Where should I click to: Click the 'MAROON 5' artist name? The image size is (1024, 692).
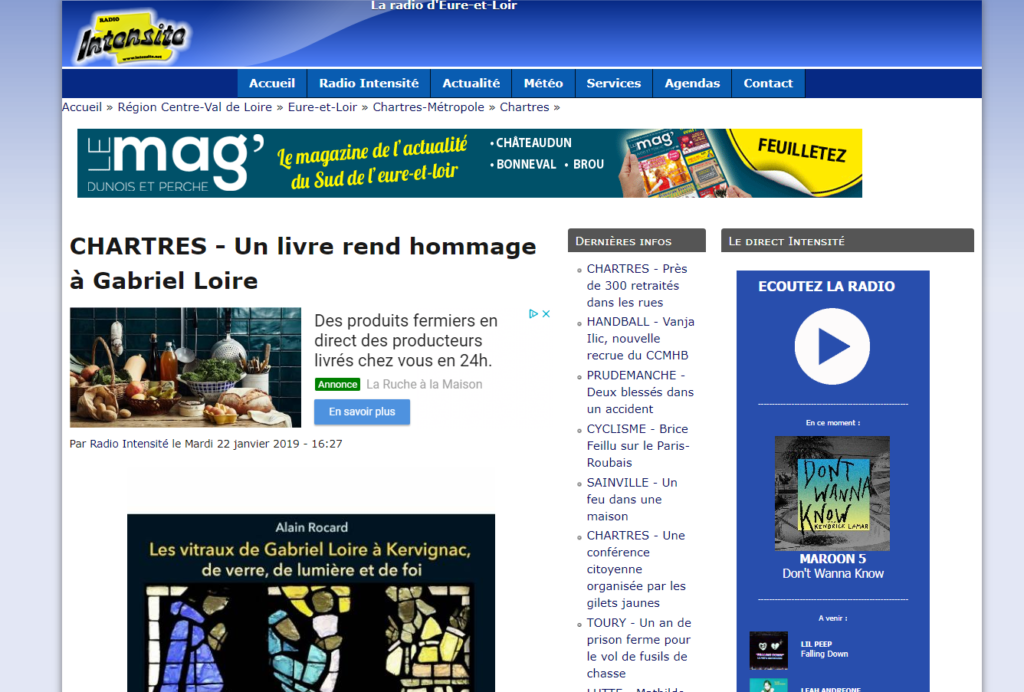[833, 559]
